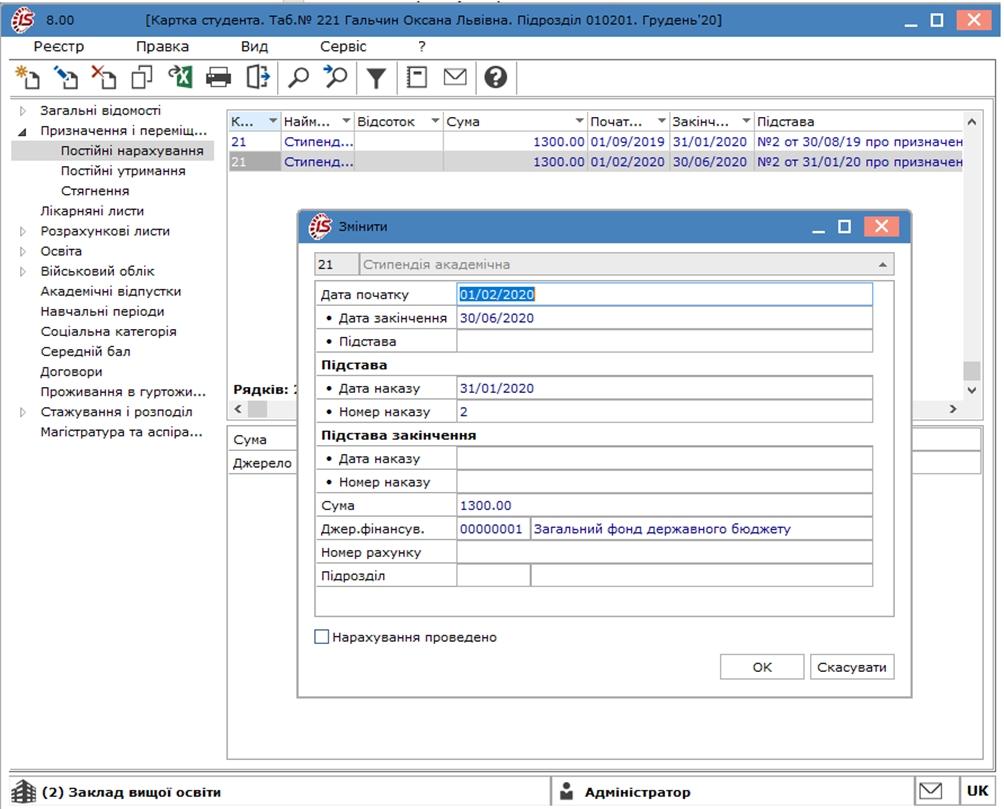Click the horizontal scrollbar right arrow
1004x809 pixels.
pos(953,409)
